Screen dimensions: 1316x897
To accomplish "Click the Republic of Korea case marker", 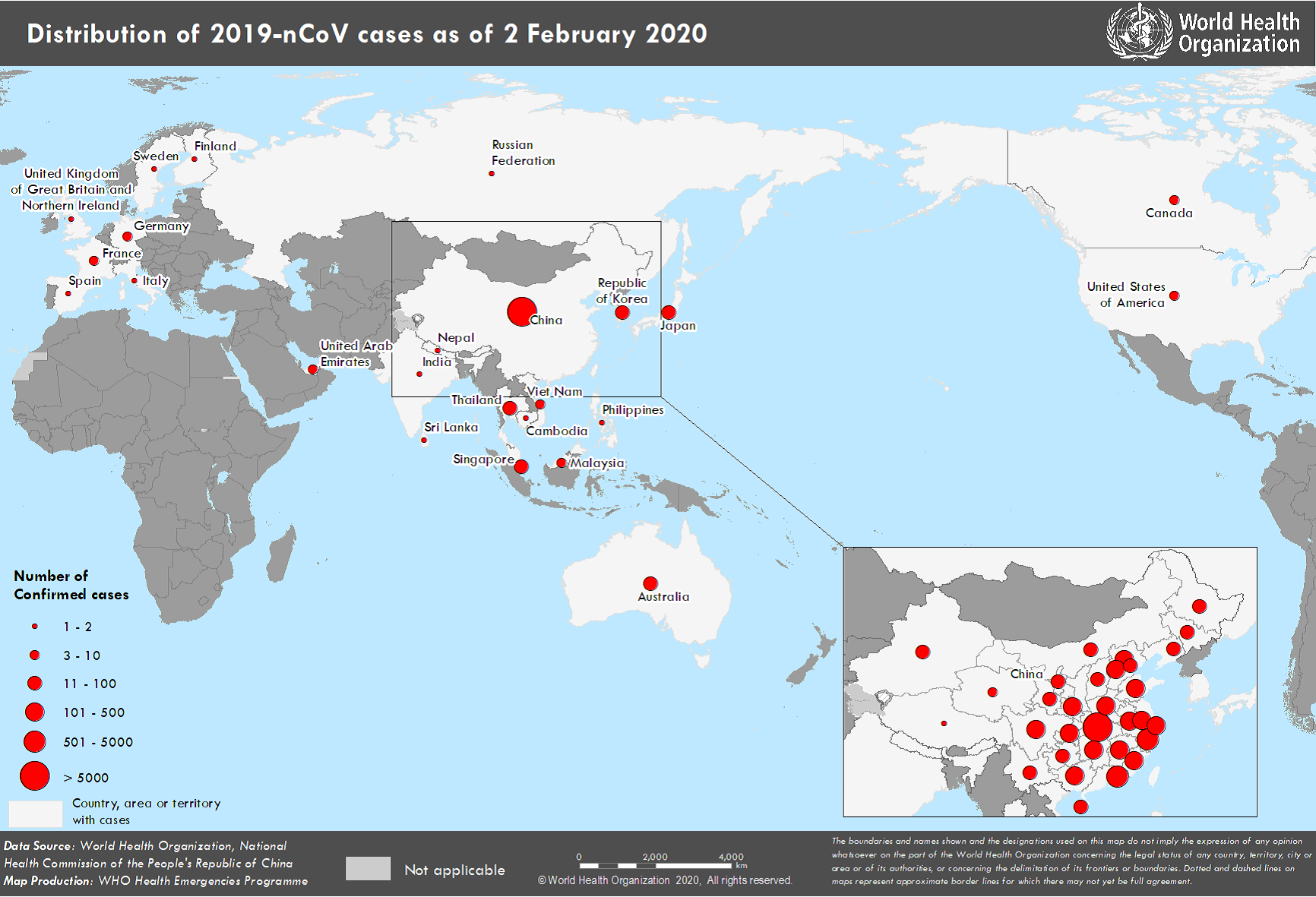I will [x=622, y=312].
